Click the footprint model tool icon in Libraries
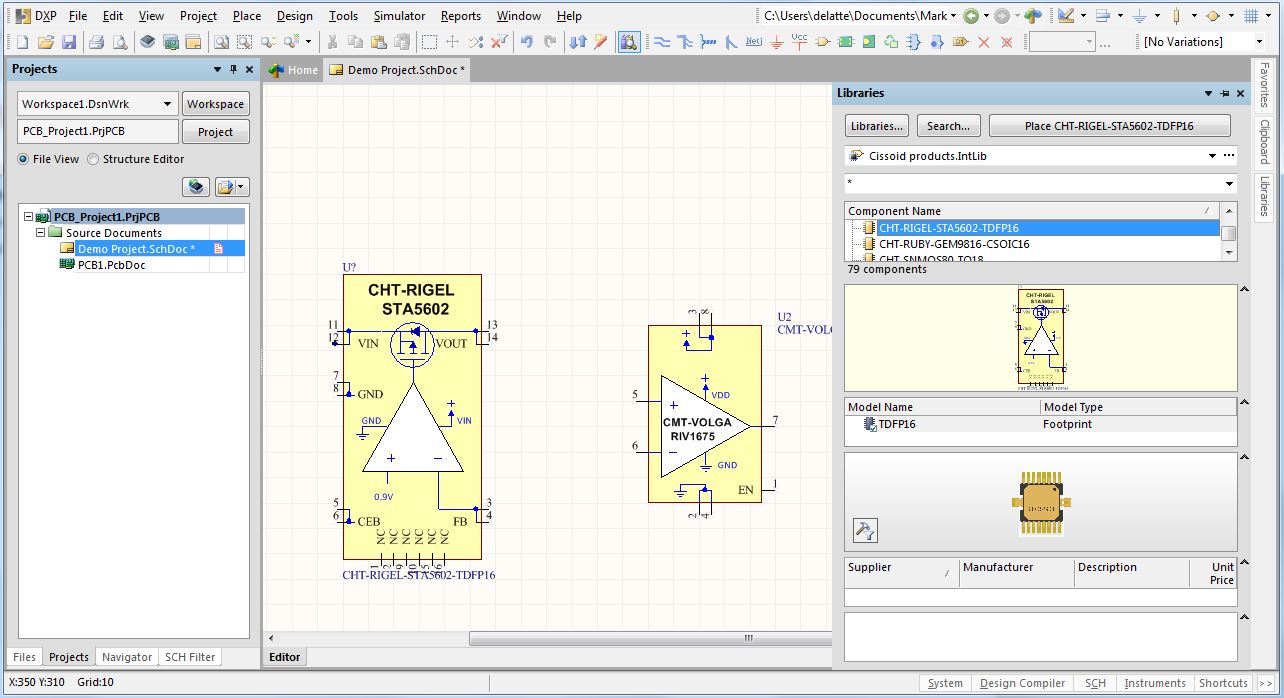Viewport: 1284px width, 698px height. (865, 530)
